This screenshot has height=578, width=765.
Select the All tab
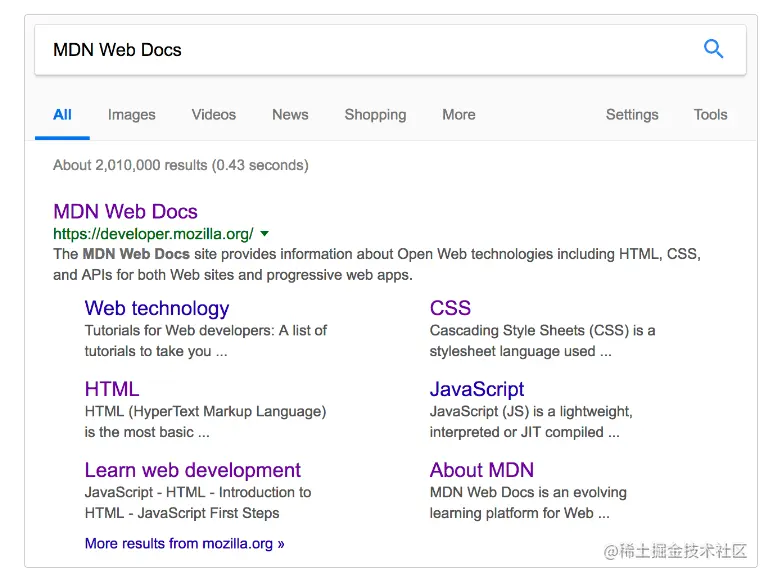click(62, 115)
